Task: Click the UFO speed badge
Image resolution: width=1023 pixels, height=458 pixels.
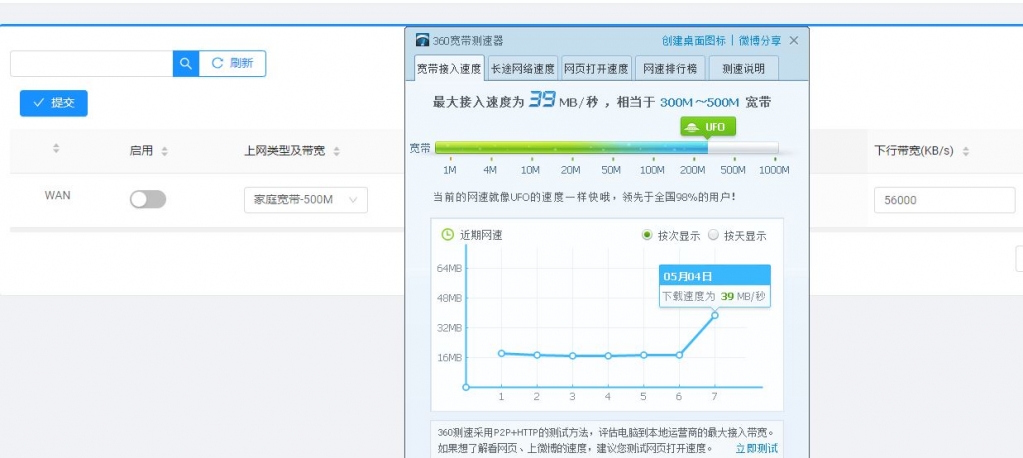Action: [708, 127]
